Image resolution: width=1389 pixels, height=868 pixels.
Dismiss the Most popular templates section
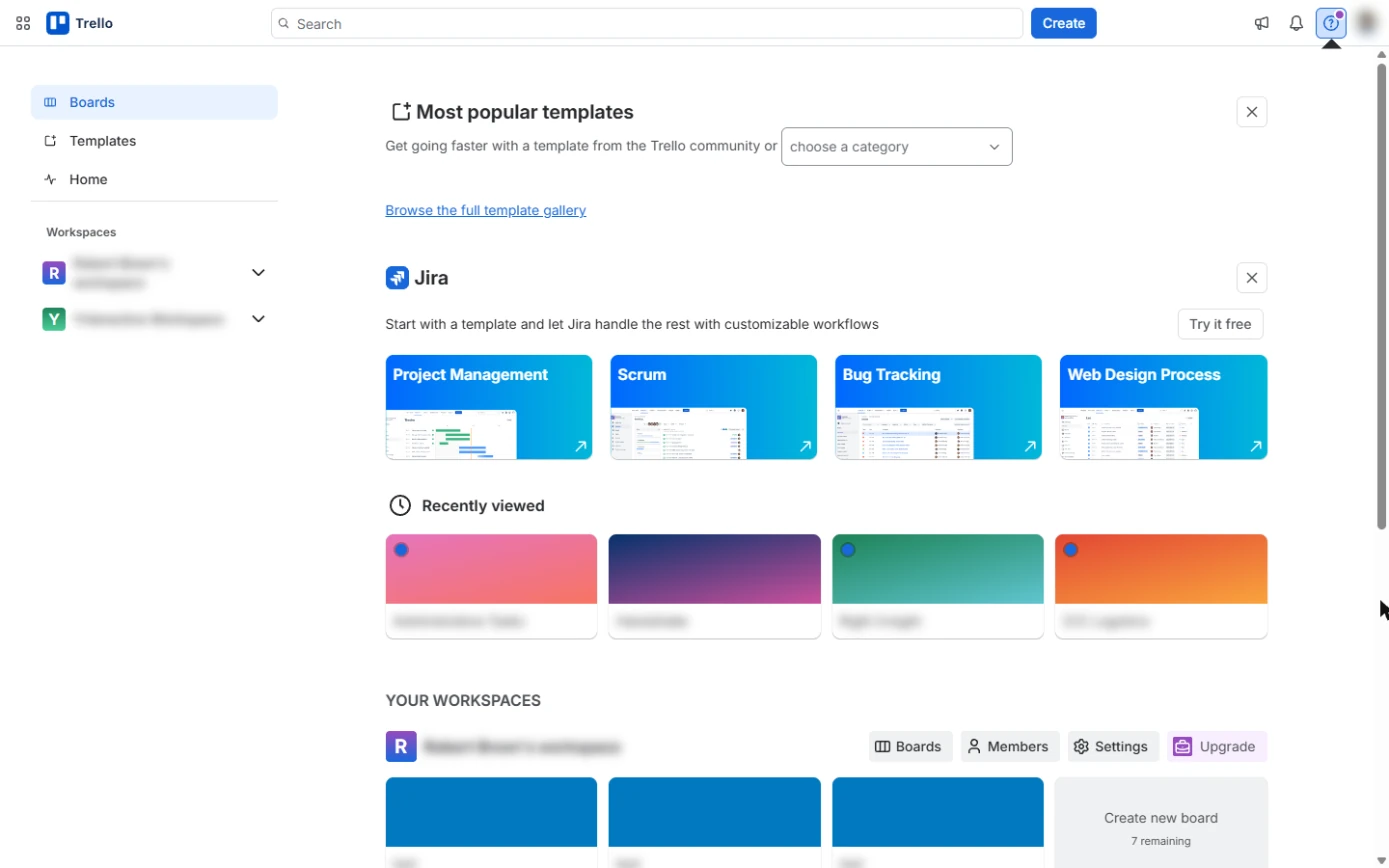click(x=1252, y=112)
